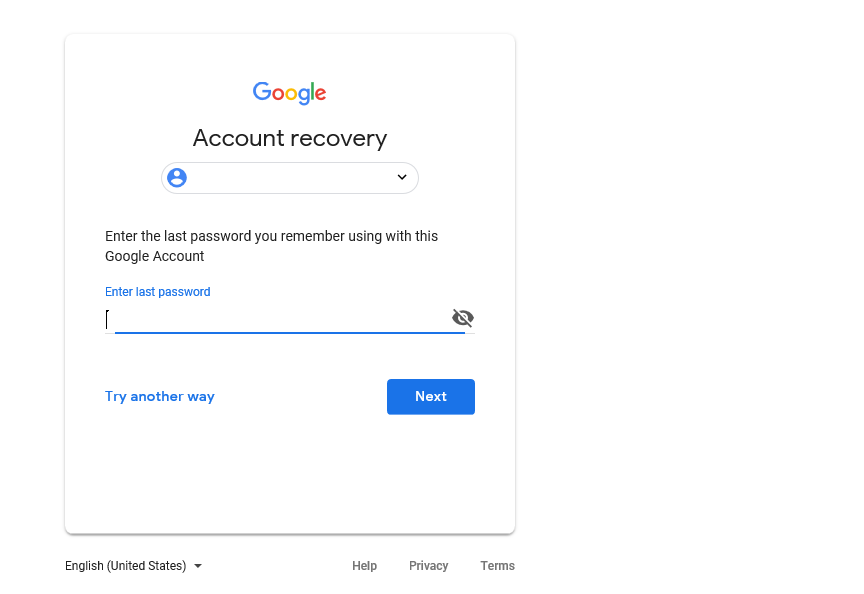Show password using the crossed-eye icon
This screenshot has width=864, height=594.
462,318
